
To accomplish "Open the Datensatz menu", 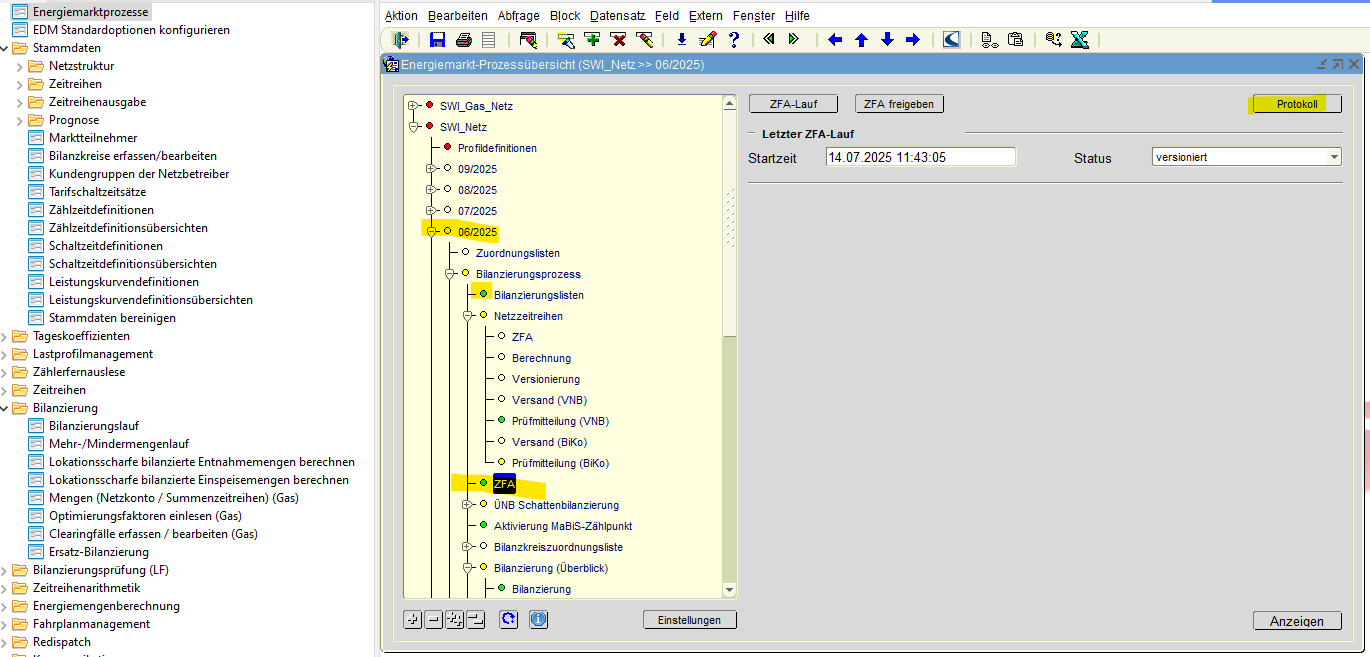I will [617, 16].
